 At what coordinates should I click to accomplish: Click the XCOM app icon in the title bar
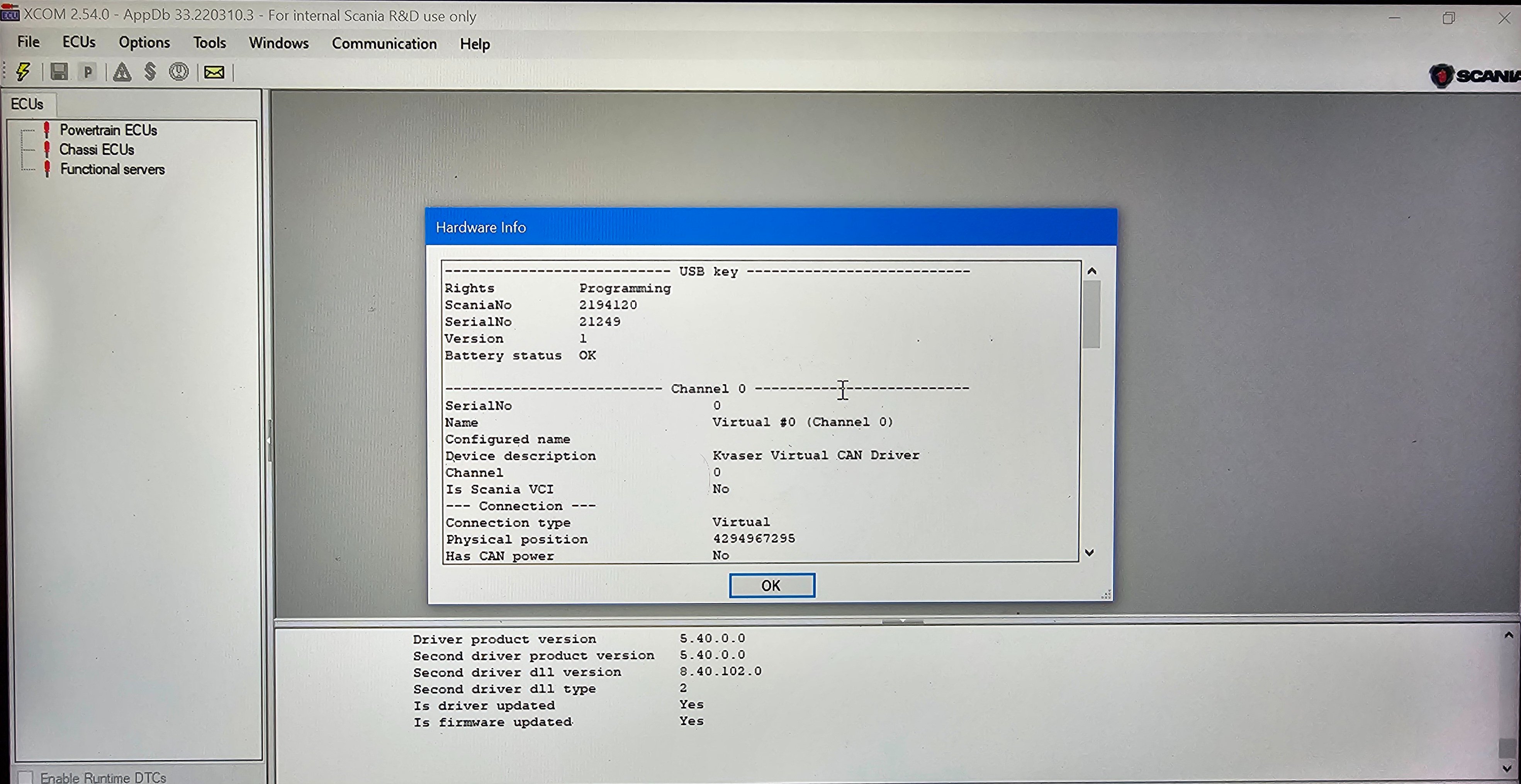click(9, 13)
